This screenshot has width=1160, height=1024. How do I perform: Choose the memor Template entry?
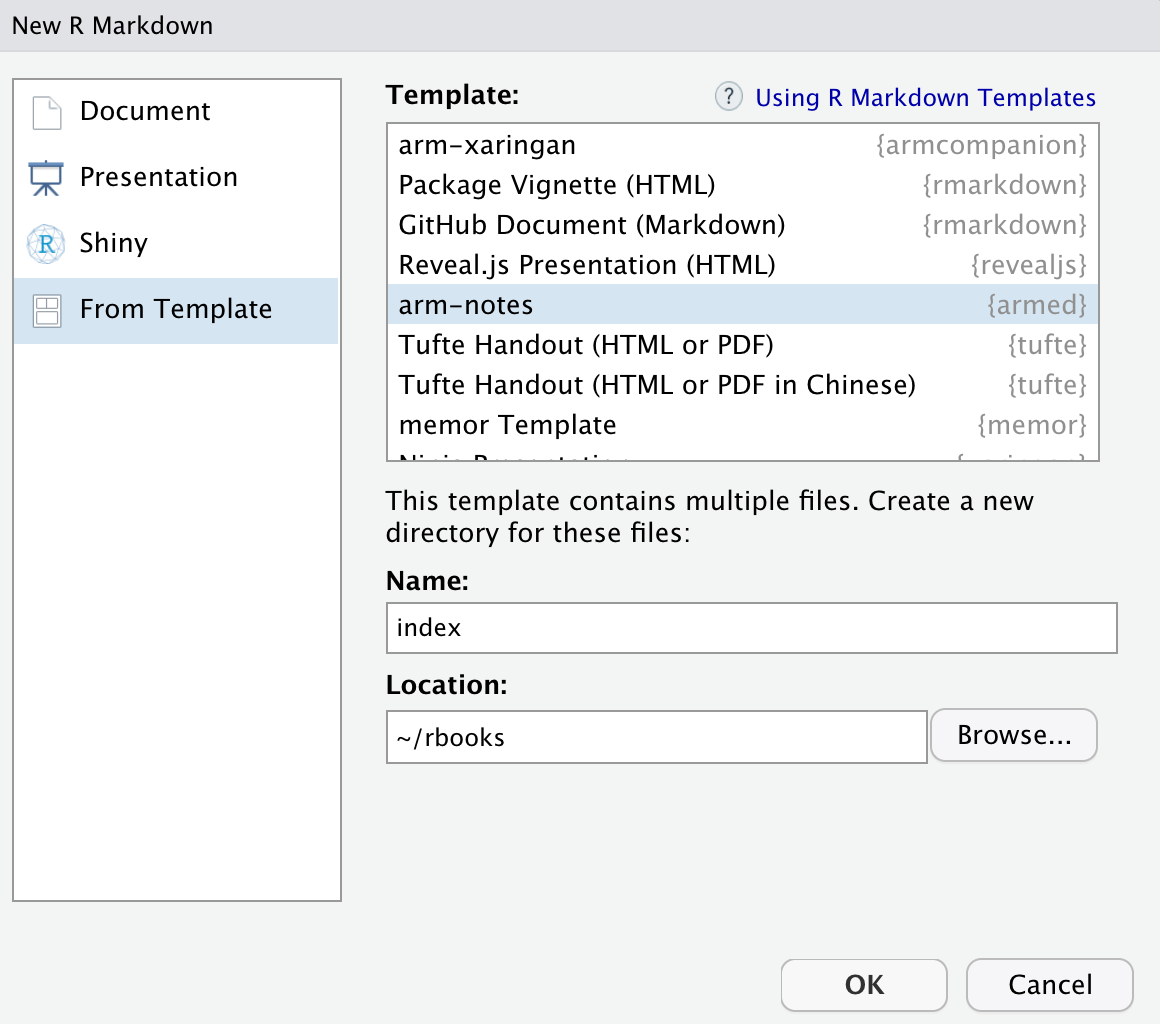coord(507,425)
